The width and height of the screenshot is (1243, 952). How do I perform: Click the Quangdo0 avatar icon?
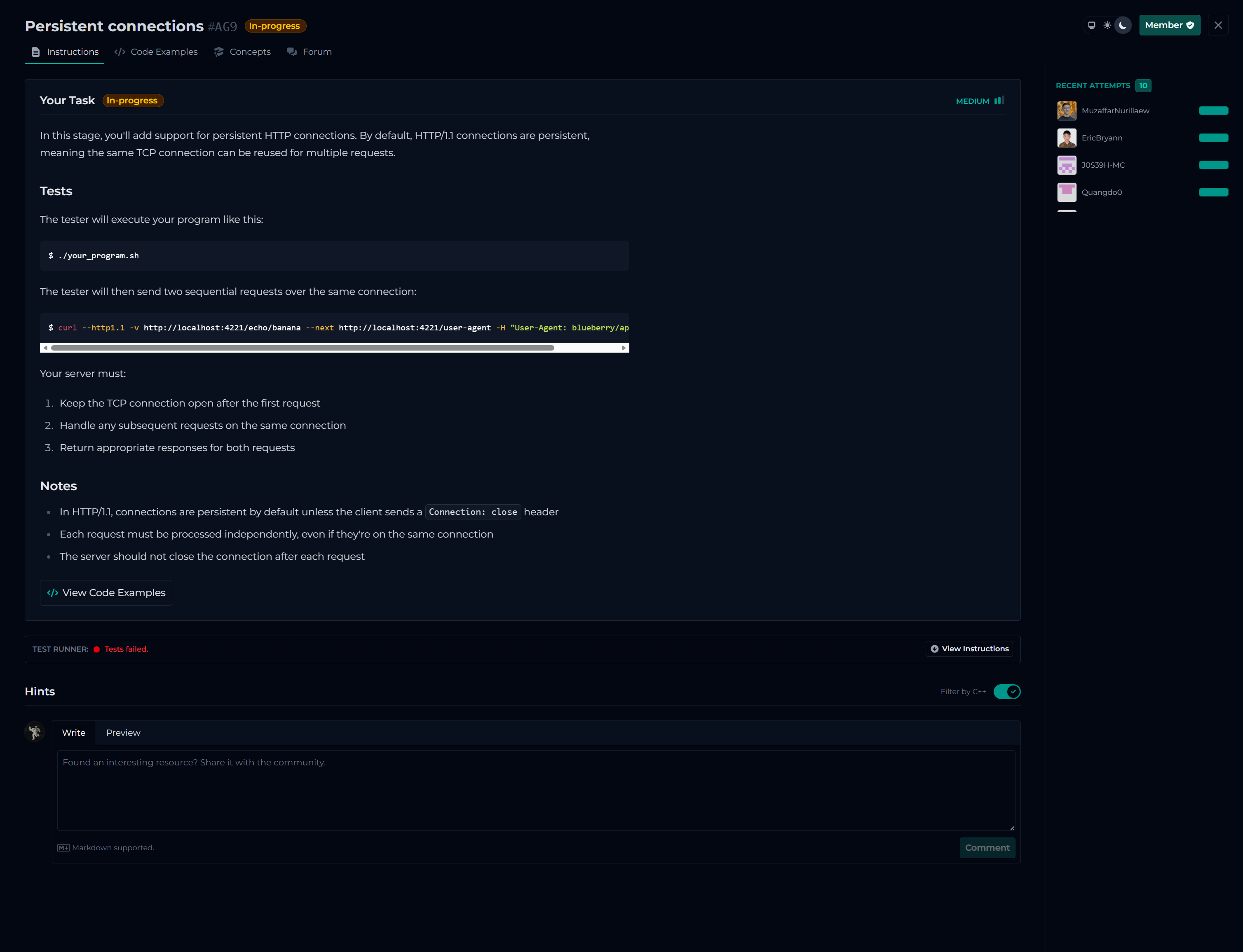coord(1066,192)
